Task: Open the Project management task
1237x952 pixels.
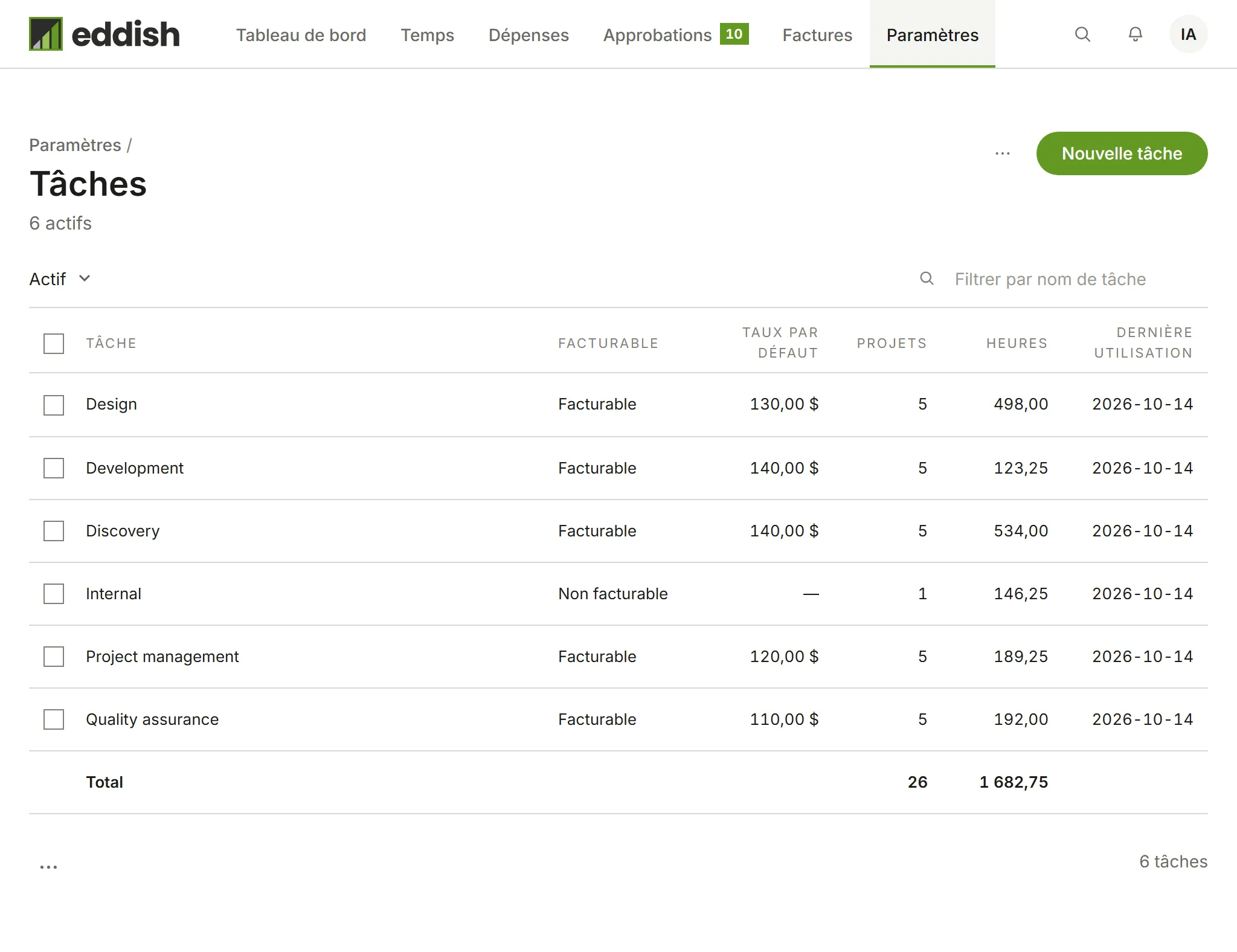Action: pos(162,657)
